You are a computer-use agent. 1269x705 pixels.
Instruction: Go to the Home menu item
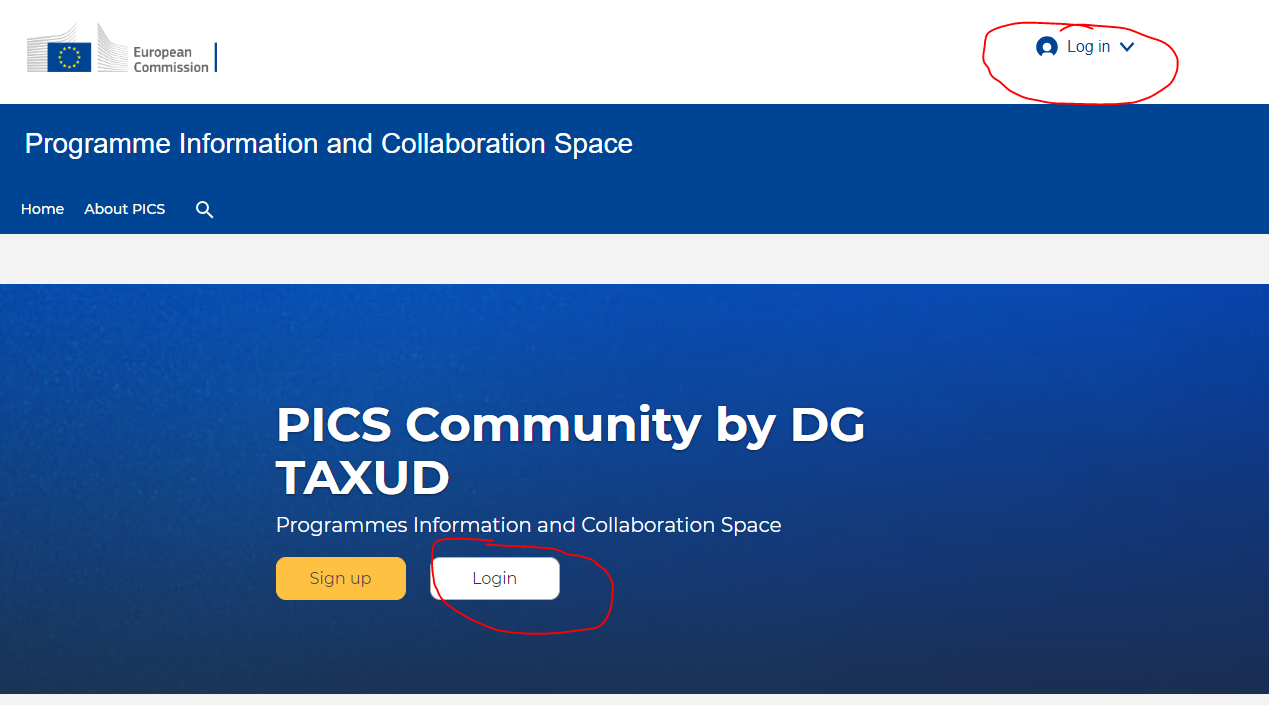[42, 209]
